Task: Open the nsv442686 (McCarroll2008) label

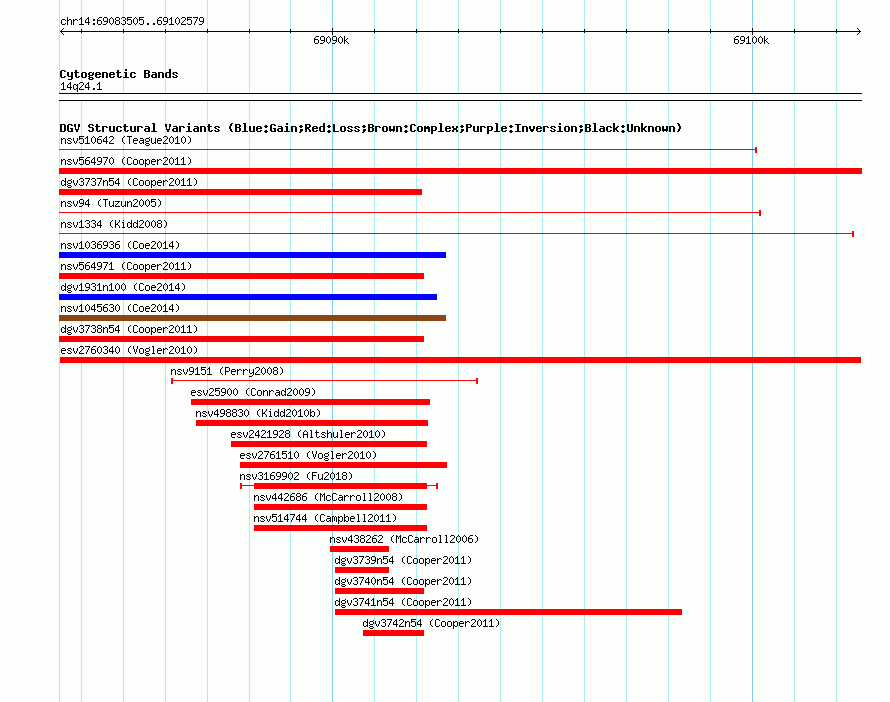Action: click(328, 497)
